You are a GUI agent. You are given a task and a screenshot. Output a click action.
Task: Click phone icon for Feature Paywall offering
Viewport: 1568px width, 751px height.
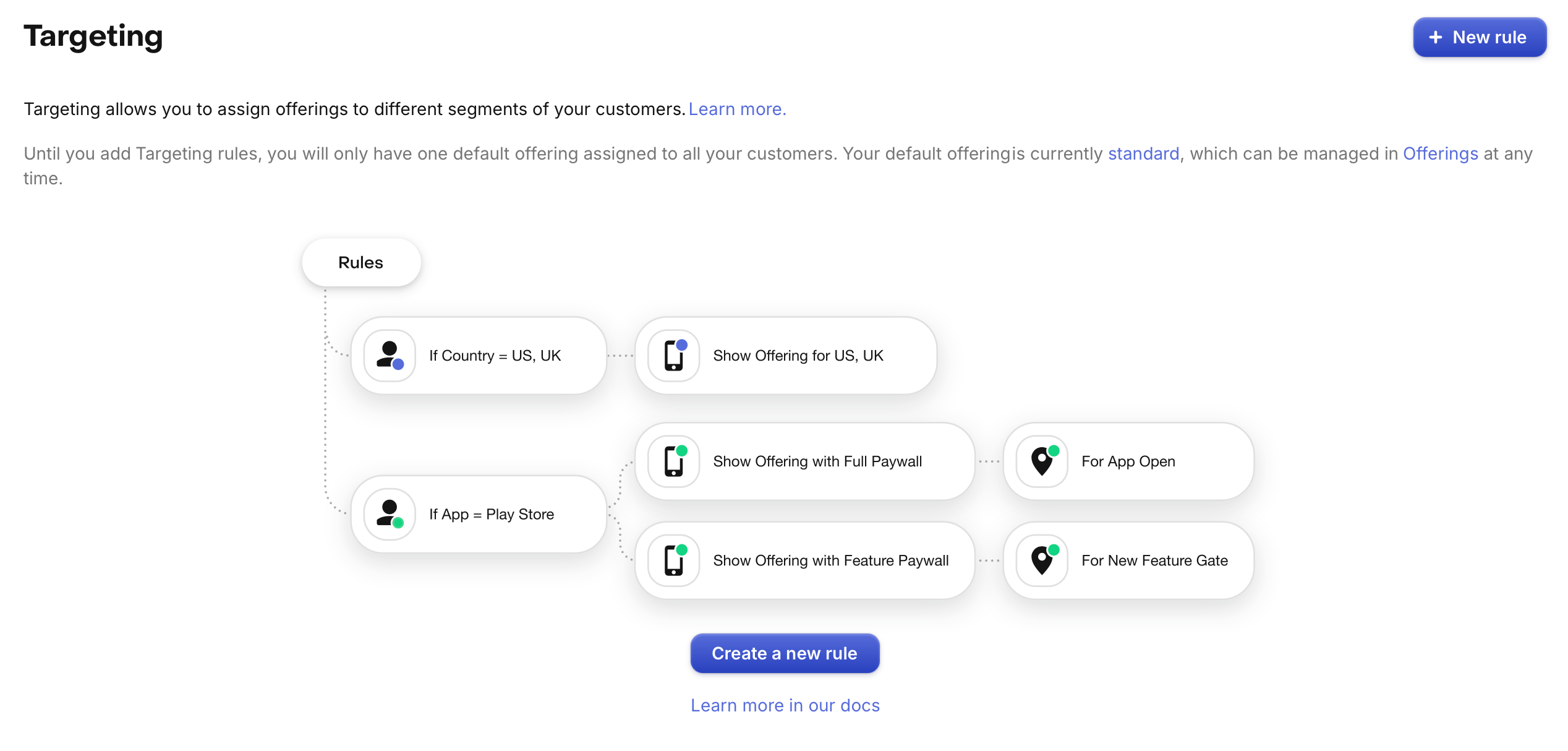pyautogui.click(x=674, y=560)
